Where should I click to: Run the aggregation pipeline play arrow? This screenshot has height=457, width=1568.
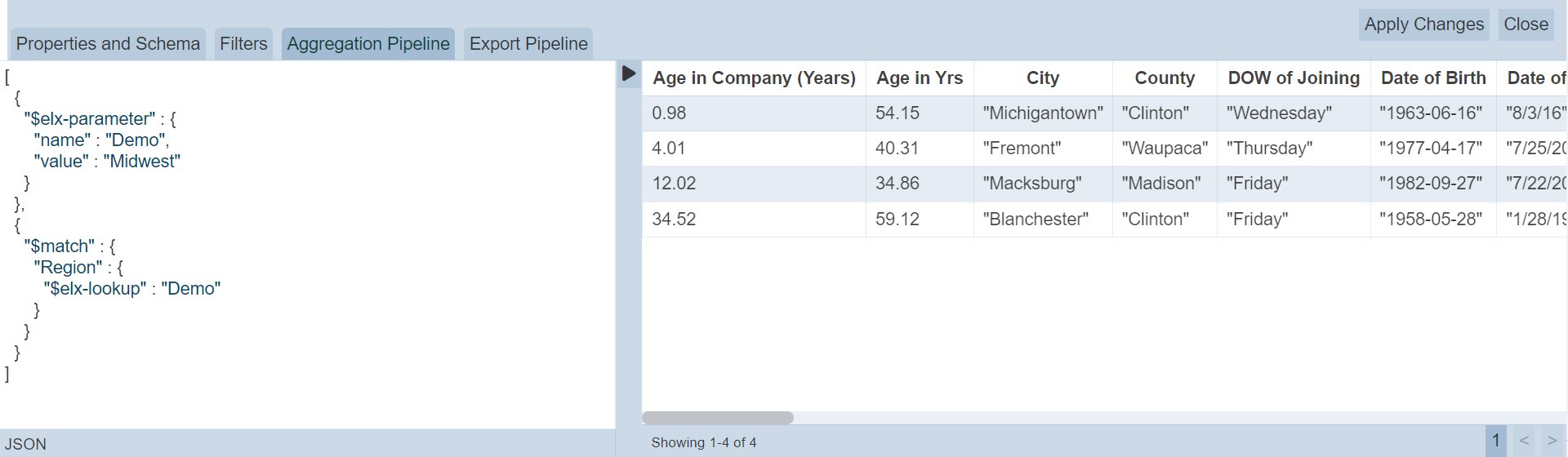click(628, 73)
